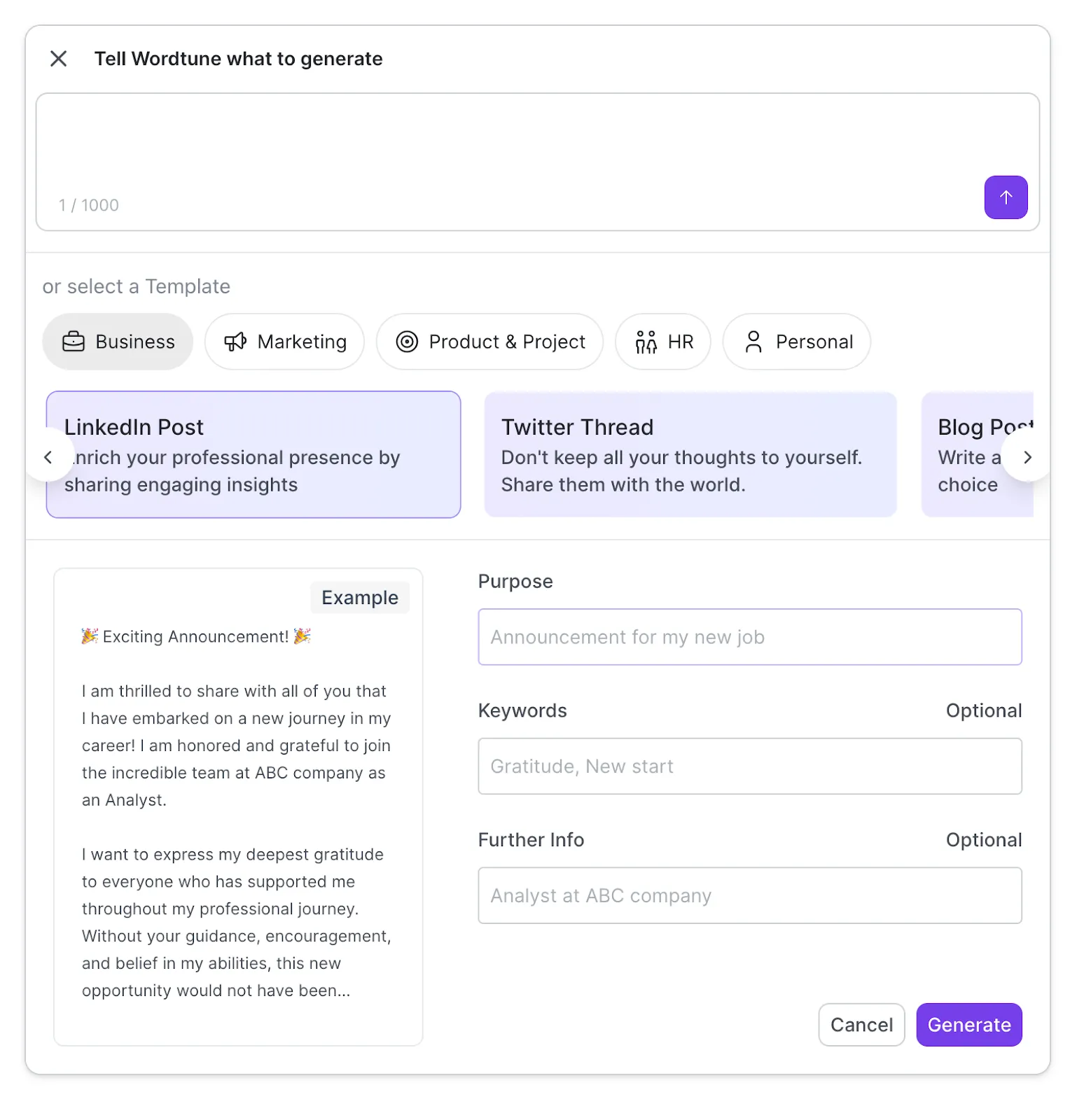Click the purple submit arrow button
Image resolution: width=1077 pixels, height=1120 pixels.
(1006, 197)
